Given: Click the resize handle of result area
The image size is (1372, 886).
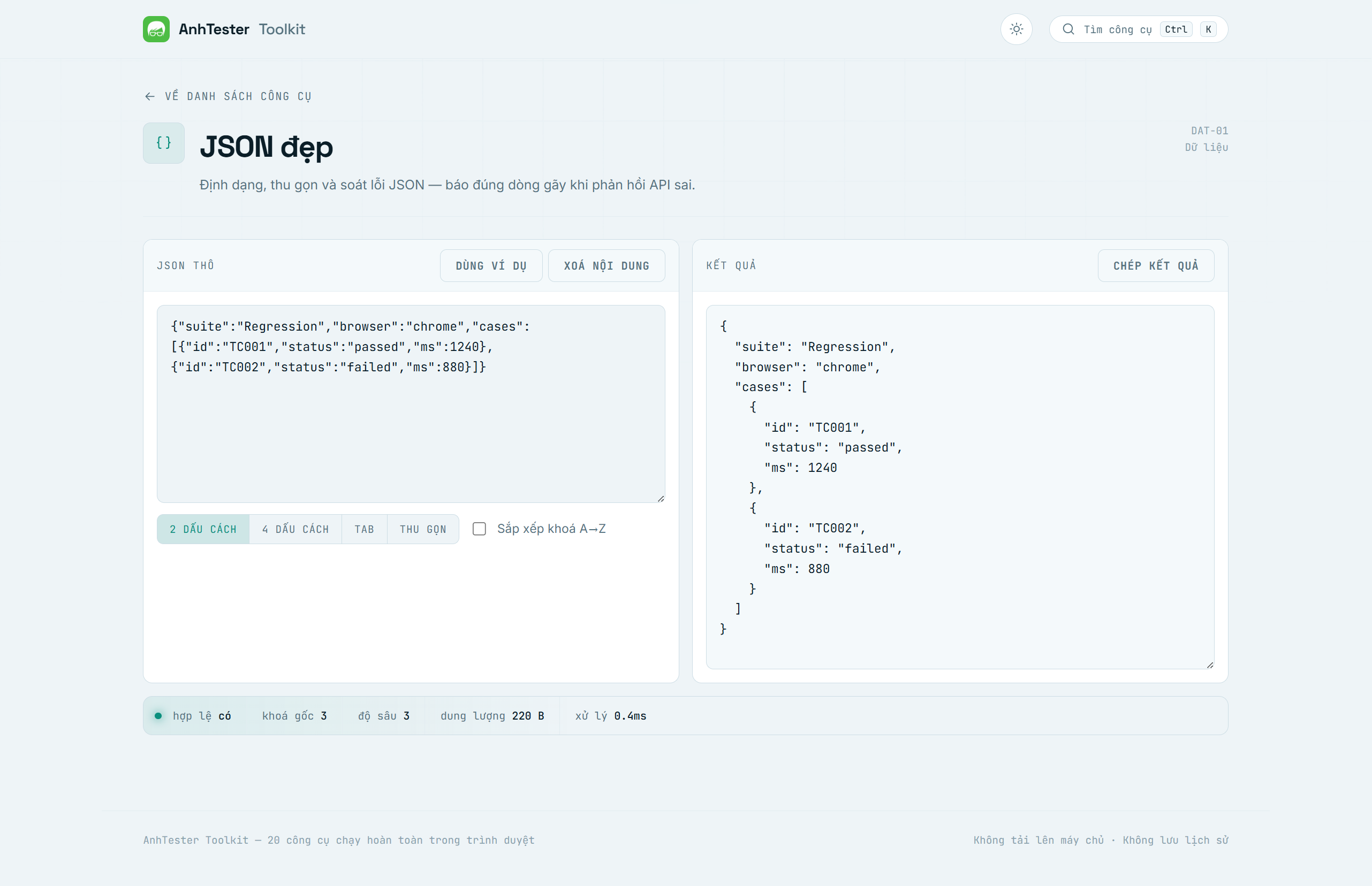Looking at the screenshot, I should pyautogui.click(x=1210, y=664).
